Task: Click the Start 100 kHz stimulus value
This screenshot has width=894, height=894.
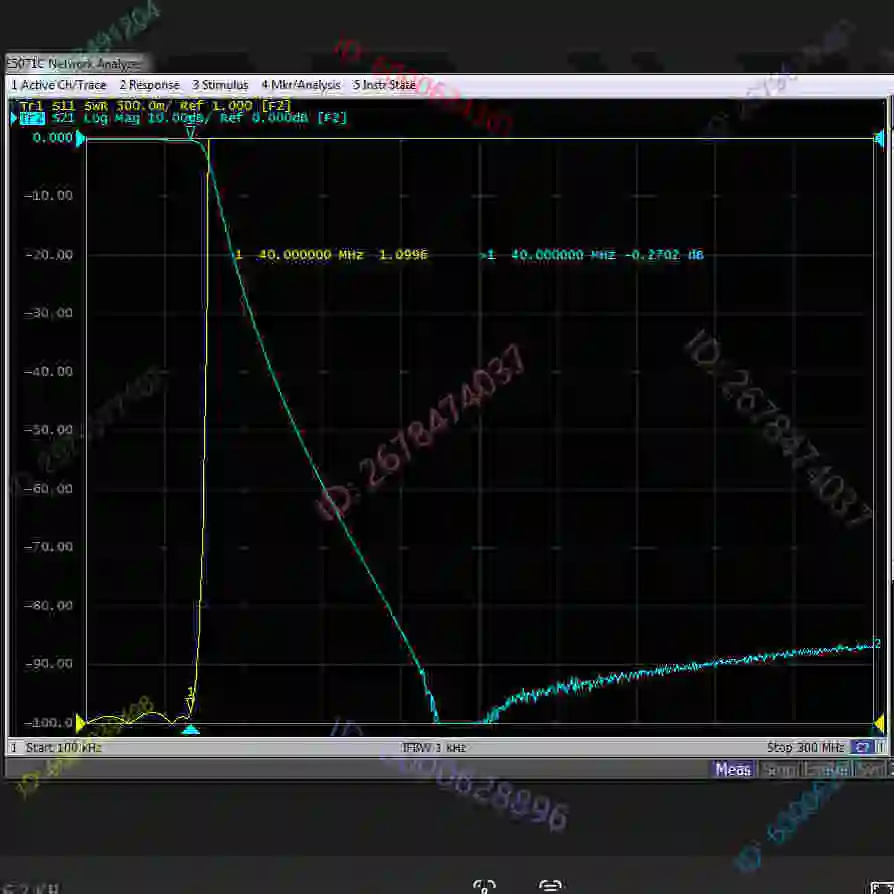Action: 63,747
